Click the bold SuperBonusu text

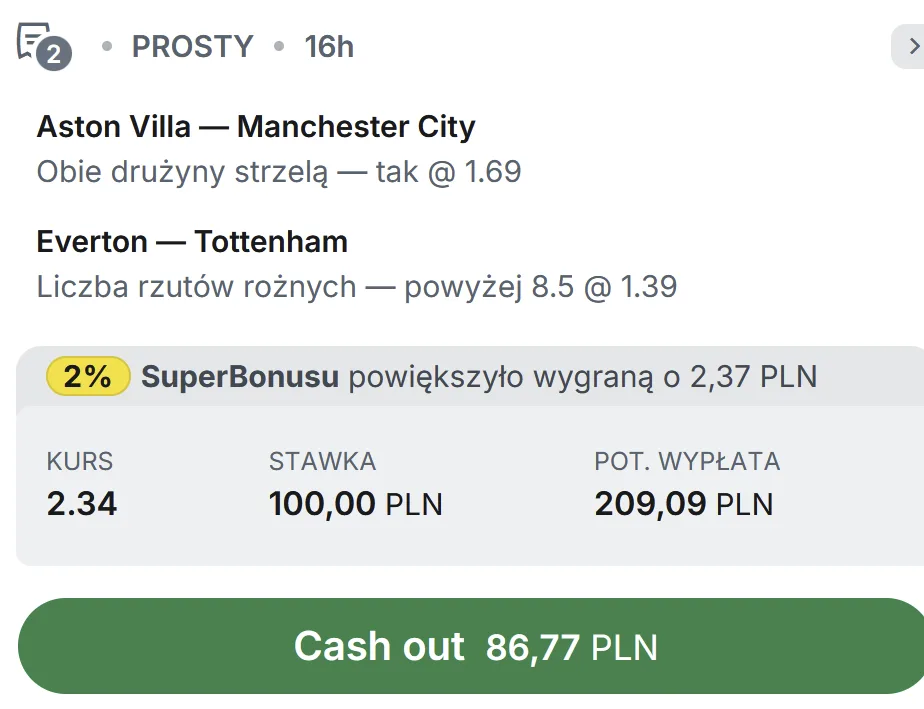point(240,377)
